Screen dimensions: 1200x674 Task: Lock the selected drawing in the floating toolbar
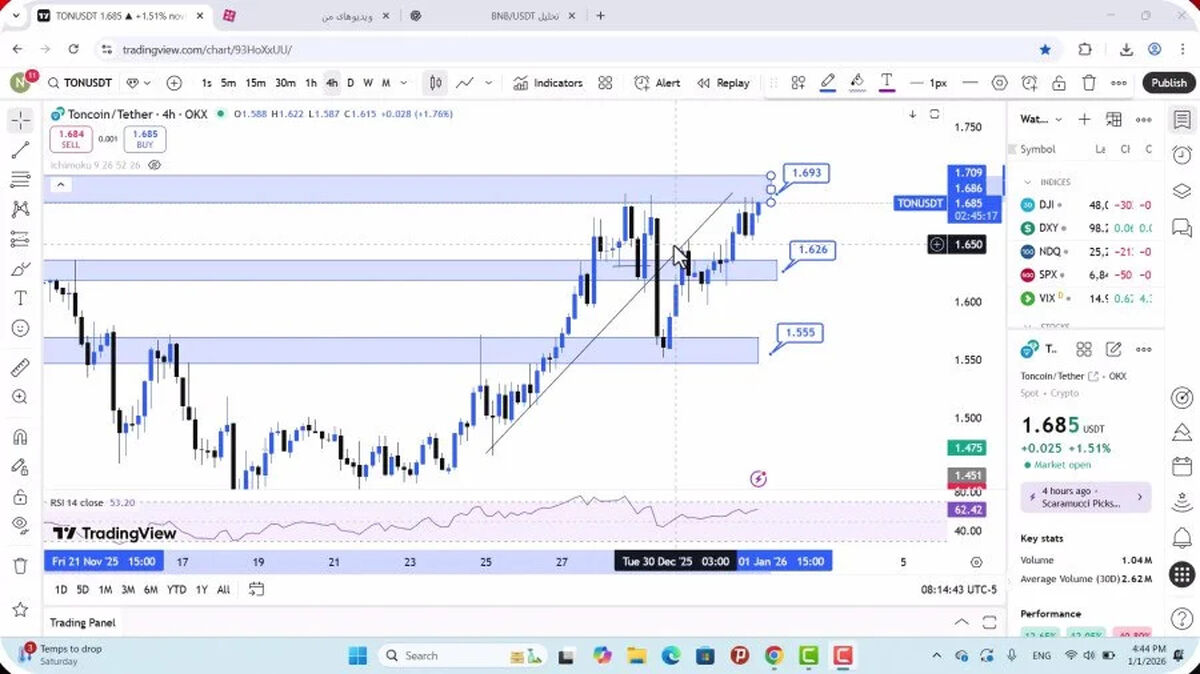pos(1059,83)
